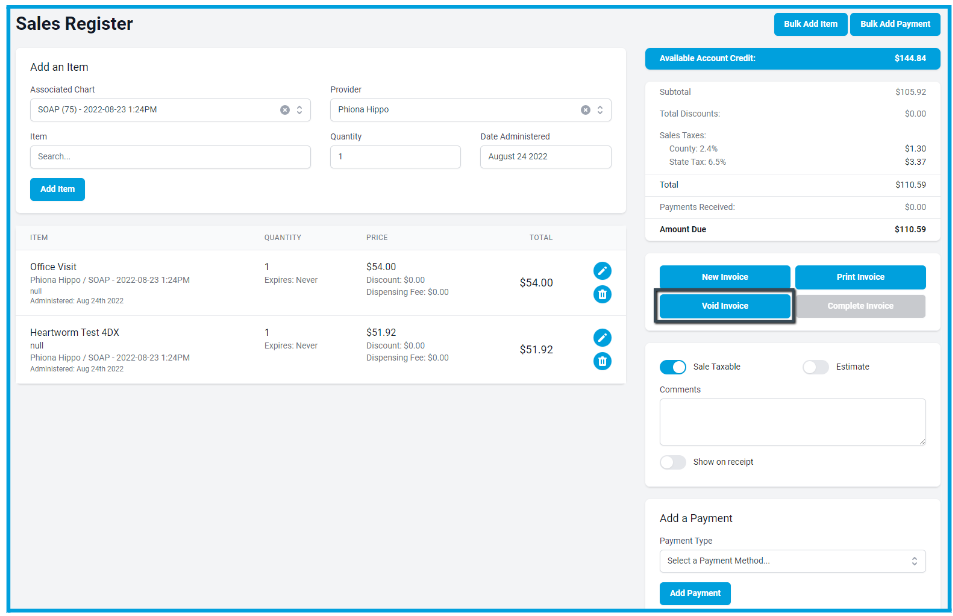953x616 pixels.
Task: Click the Add Payment button
Action: (695, 594)
